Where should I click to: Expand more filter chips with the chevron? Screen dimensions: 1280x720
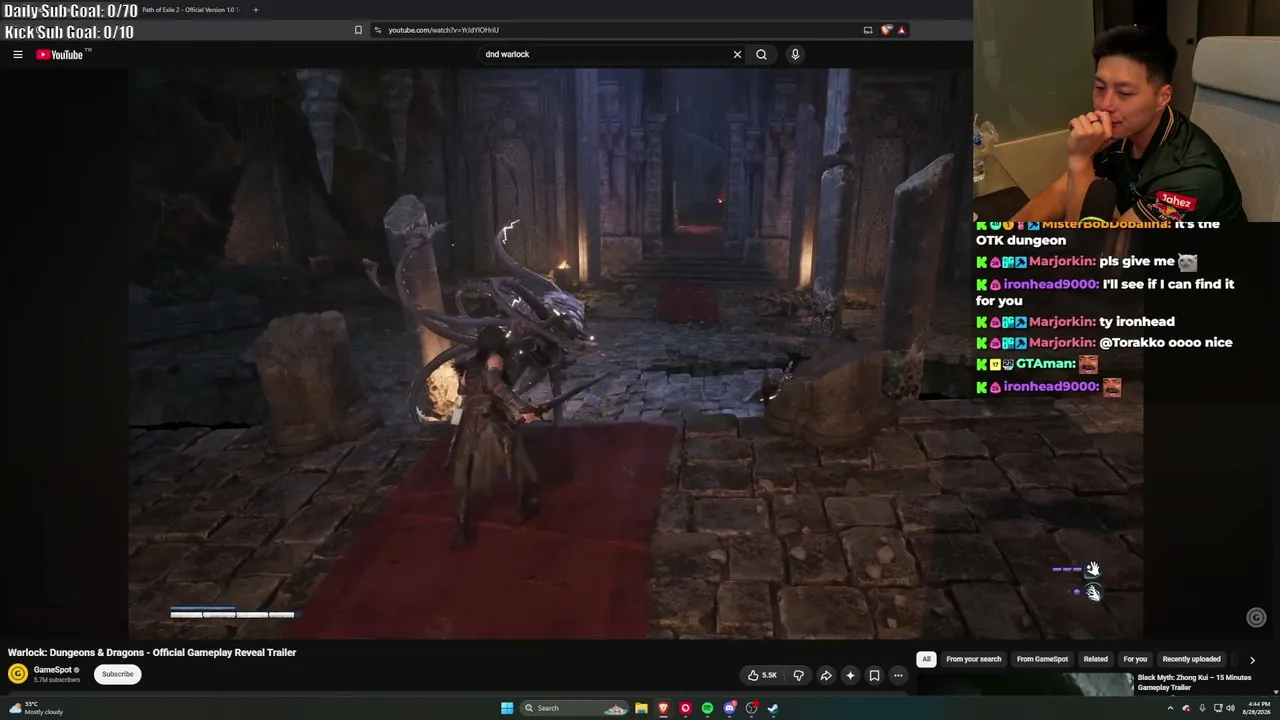1252,660
